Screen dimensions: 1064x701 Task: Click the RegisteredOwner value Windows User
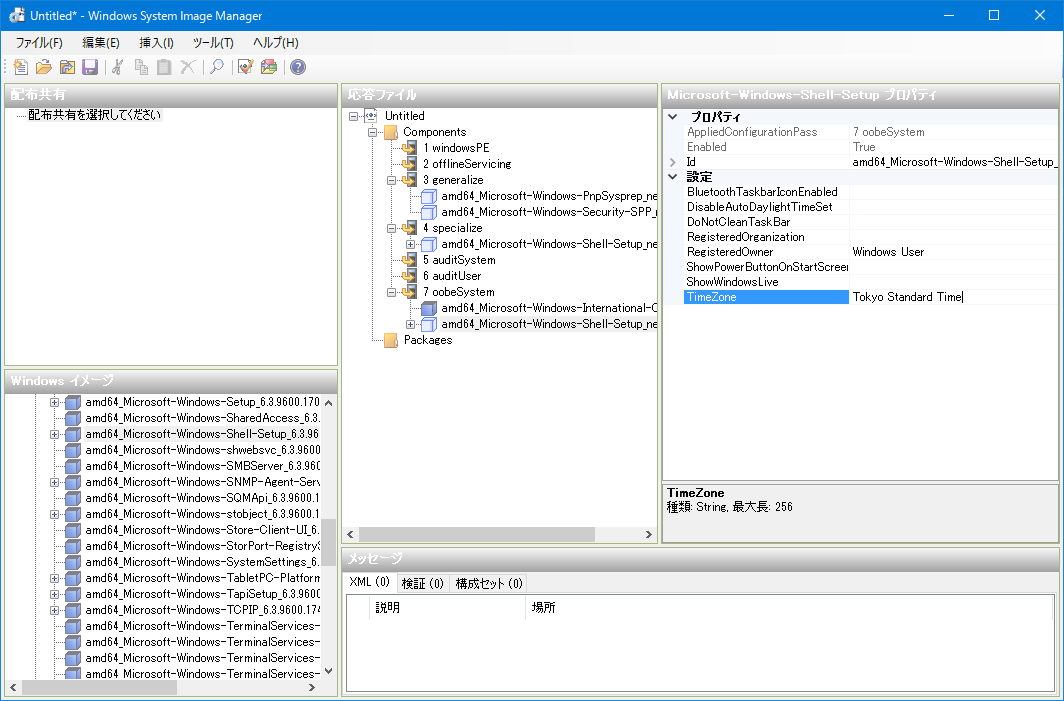point(888,252)
